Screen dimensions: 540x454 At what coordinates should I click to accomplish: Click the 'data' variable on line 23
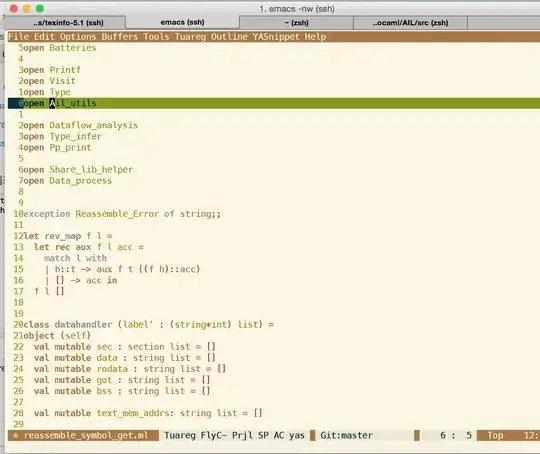click(107, 358)
